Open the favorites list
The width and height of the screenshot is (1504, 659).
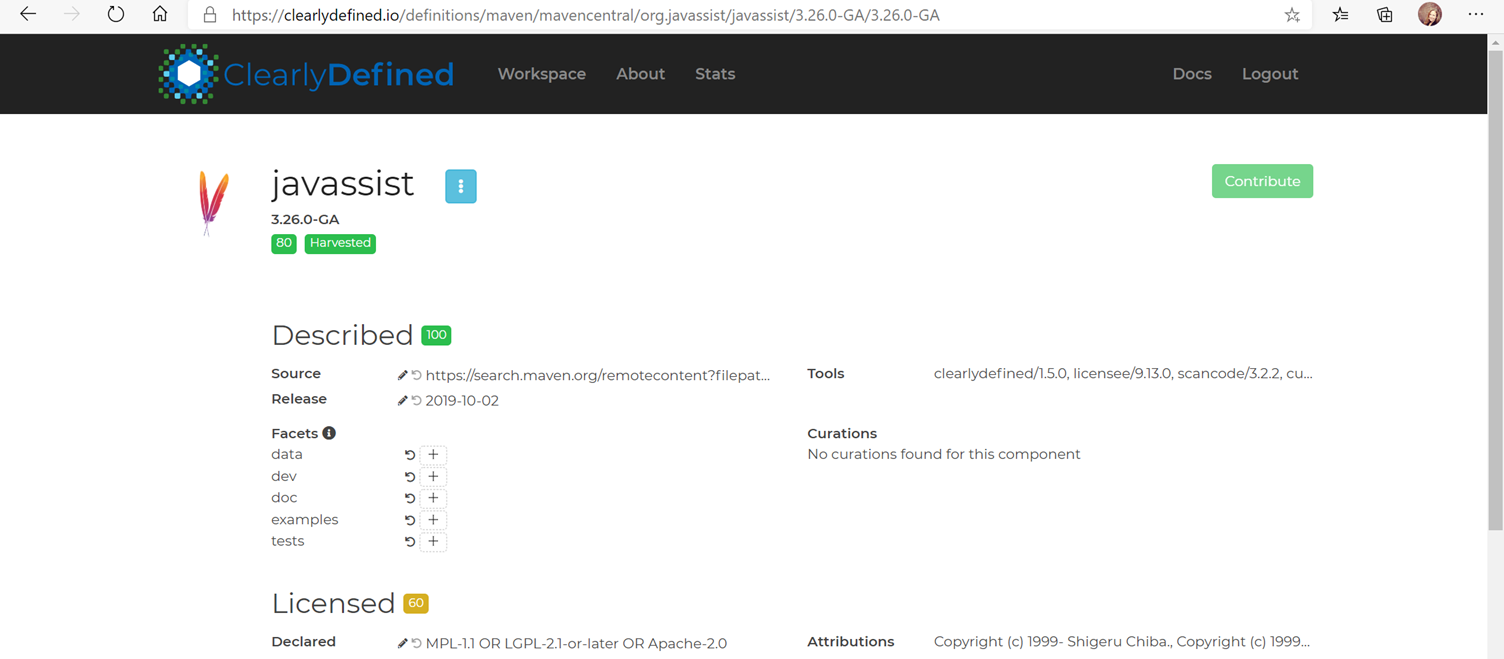1340,15
